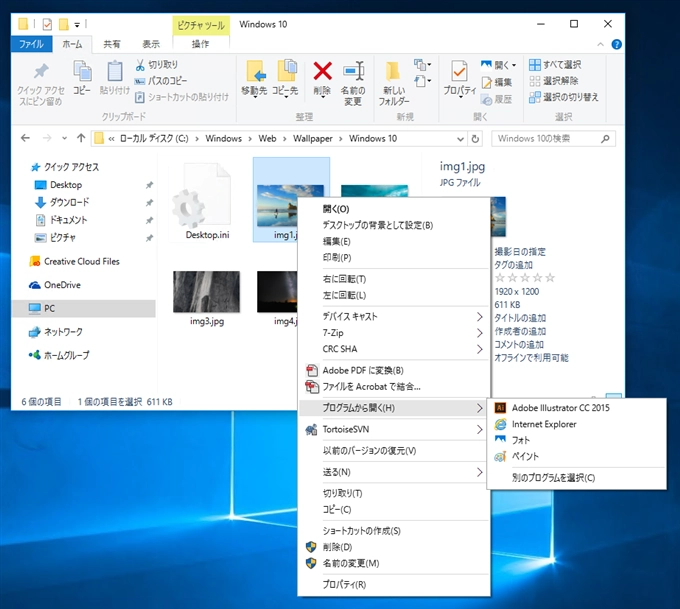
Task: Choose Rotate right (右に回転)
Action: pos(344,279)
